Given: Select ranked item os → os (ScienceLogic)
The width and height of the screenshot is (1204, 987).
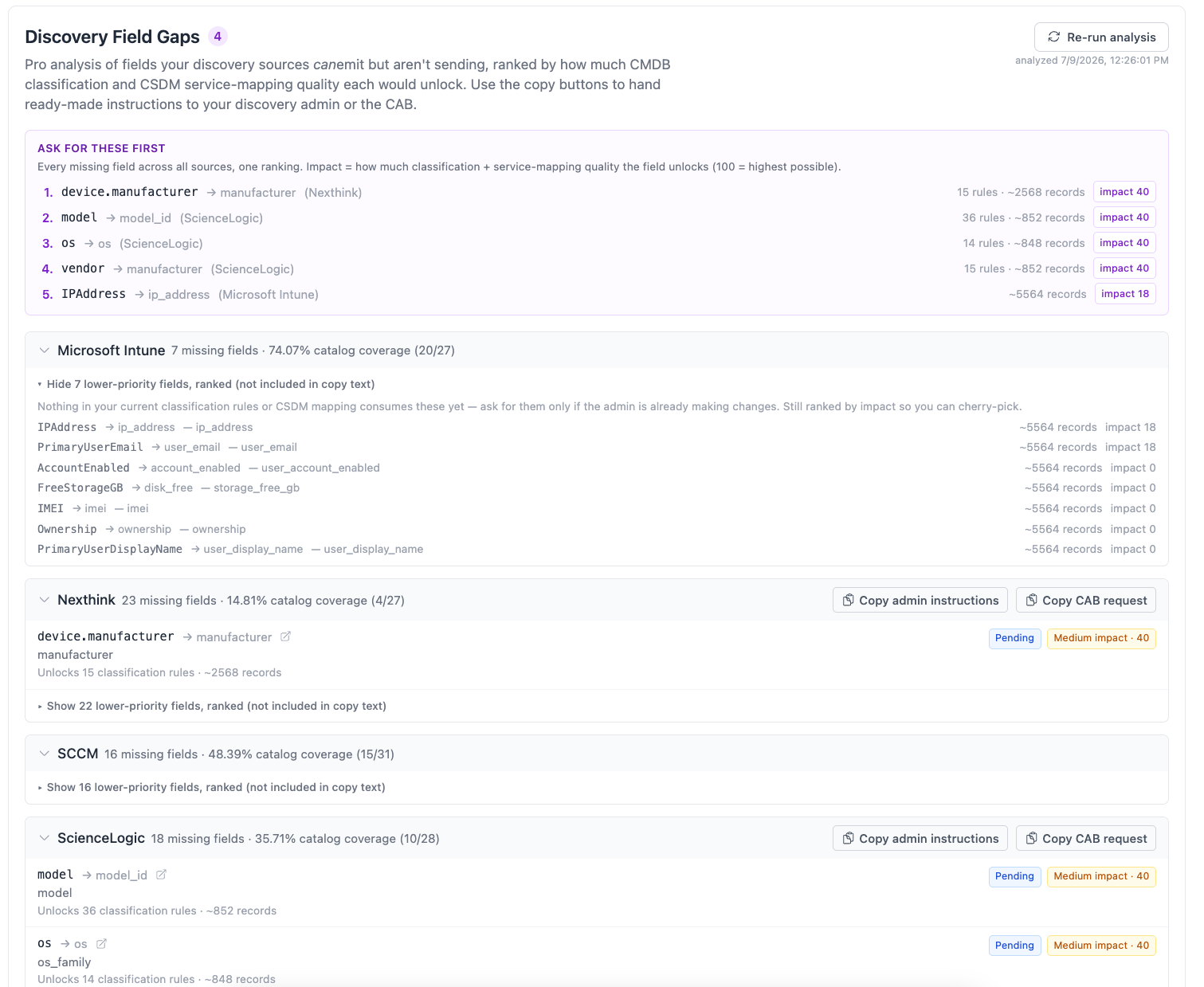Looking at the screenshot, I should 597,243.
